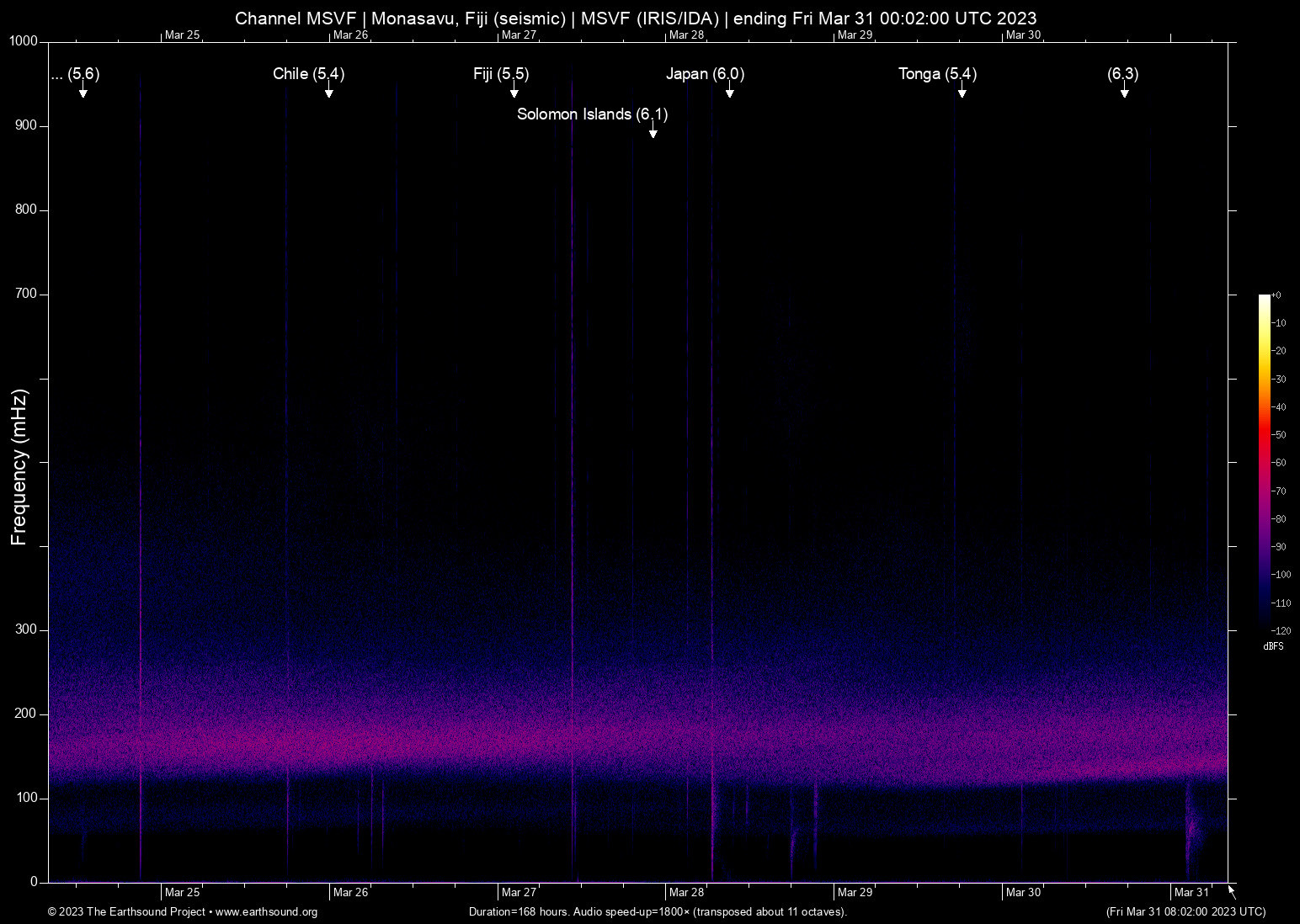Image resolution: width=1300 pixels, height=924 pixels.
Task: Click the Earthsound Project copyright text
Action: coord(126,912)
